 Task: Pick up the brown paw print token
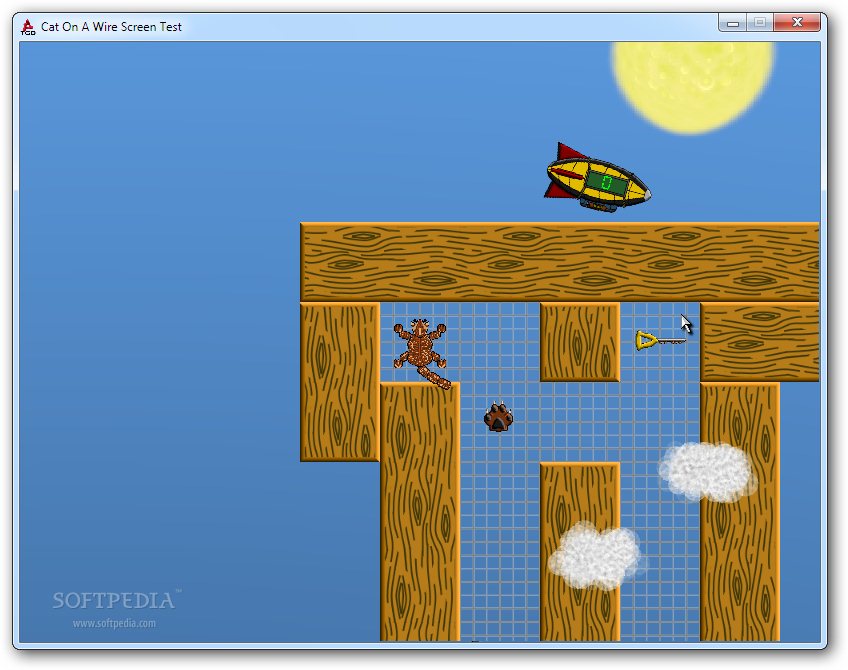click(x=498, y=417)
